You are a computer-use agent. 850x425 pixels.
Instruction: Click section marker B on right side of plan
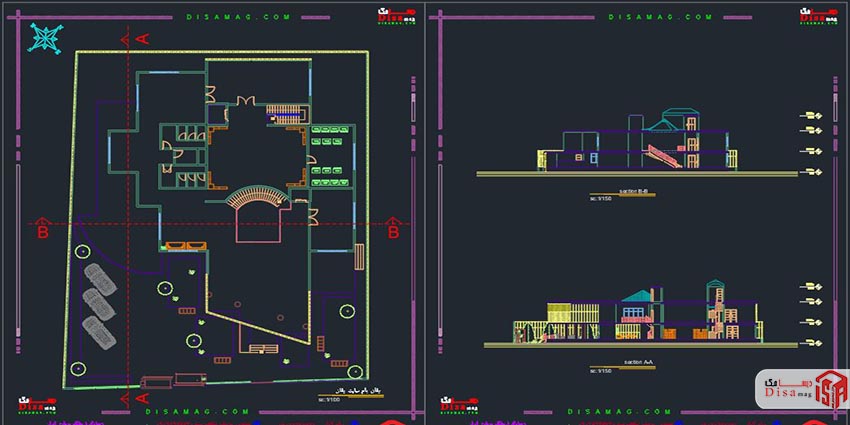click(393, 232)
